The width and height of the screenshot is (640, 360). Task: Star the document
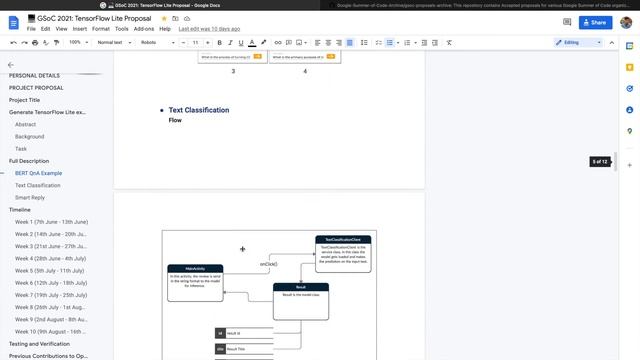pos(164,18)
